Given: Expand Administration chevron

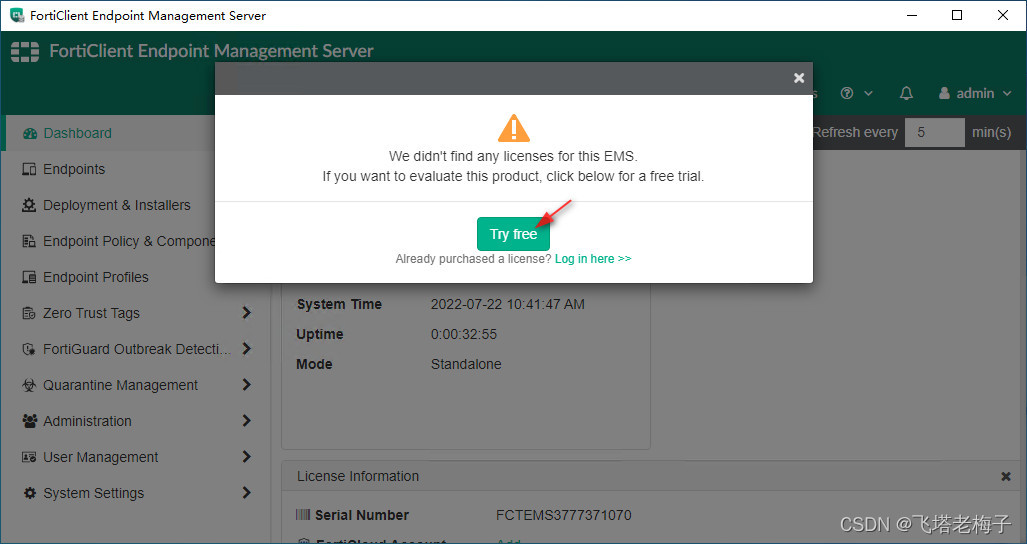Looking at the screenshot, I should (246, 421).
